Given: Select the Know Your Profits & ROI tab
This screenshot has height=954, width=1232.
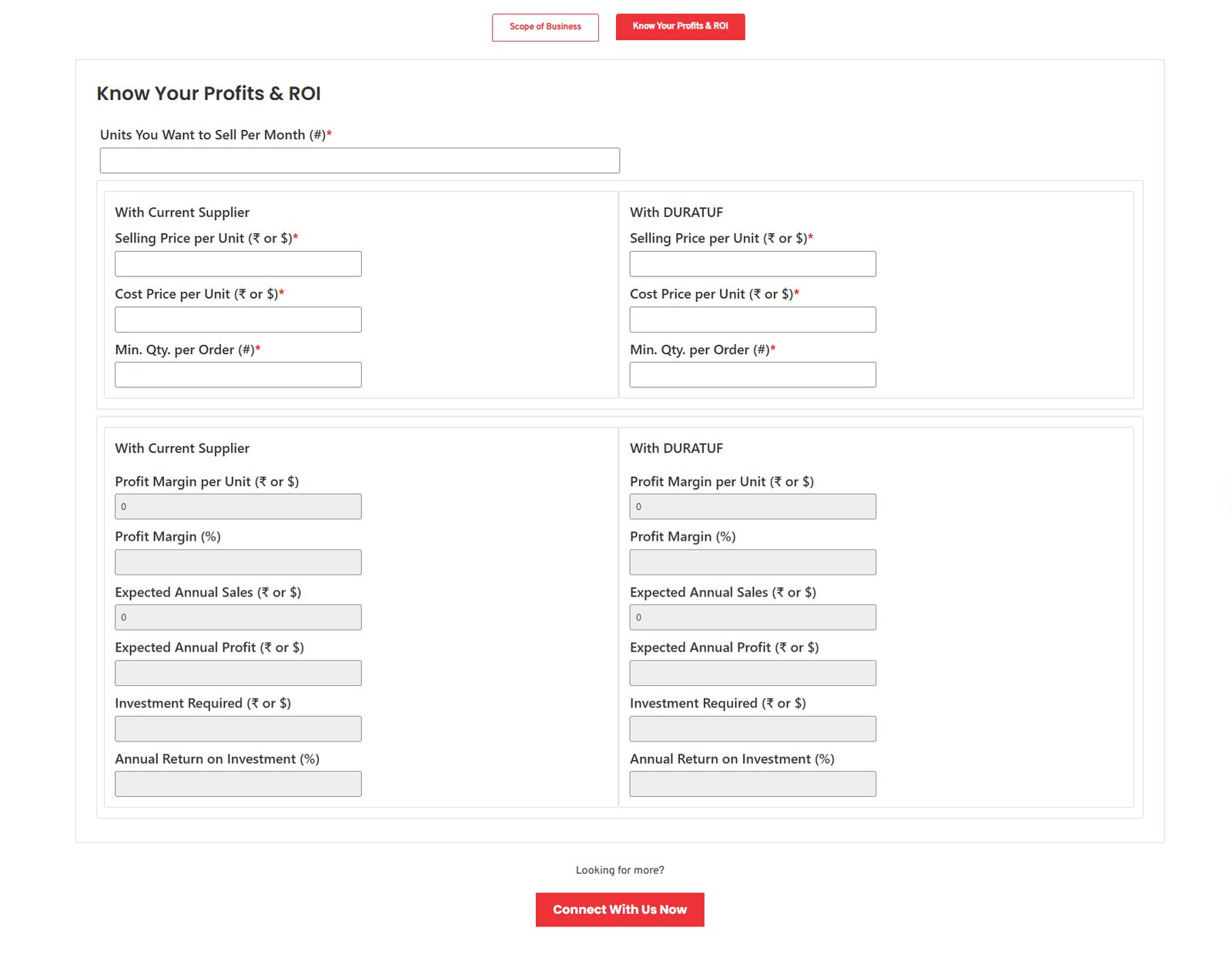Looking at the screenshot, I should coord(680,27).
